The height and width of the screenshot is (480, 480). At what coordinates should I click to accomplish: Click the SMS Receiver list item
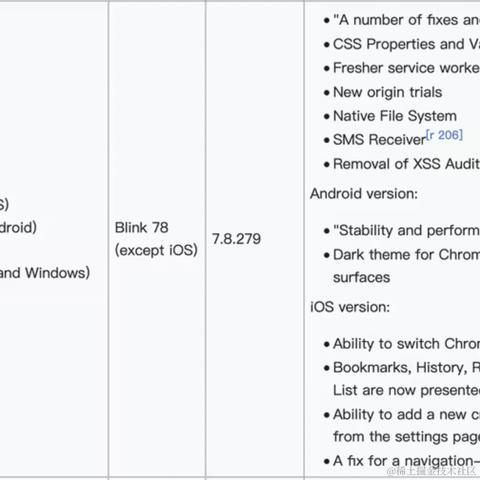tap(379, 140)
